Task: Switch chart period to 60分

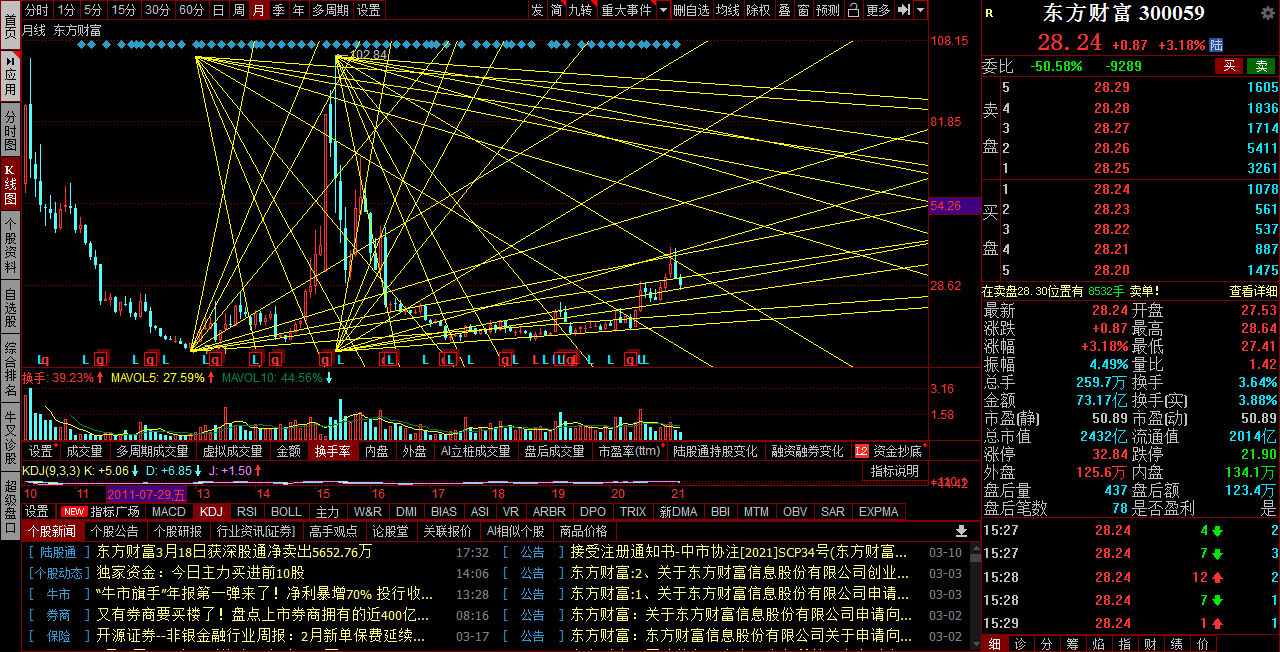Action: tap(191, 10)
